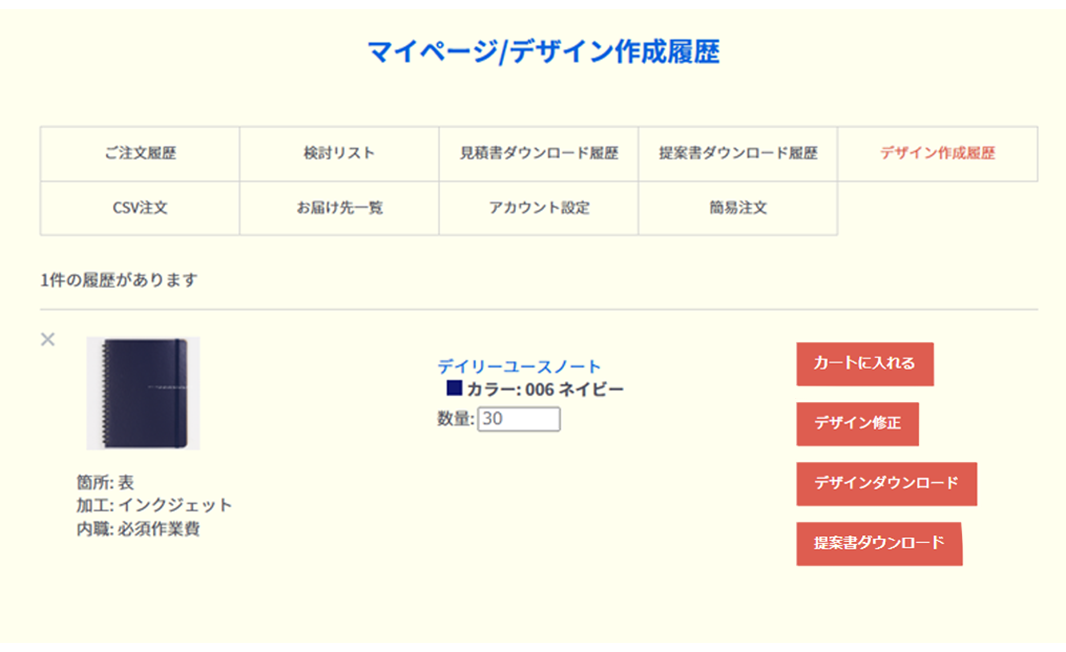1066x652 pixels.
Task: Switch to 検討リスト tab
Action: click(x=339, y=154)
